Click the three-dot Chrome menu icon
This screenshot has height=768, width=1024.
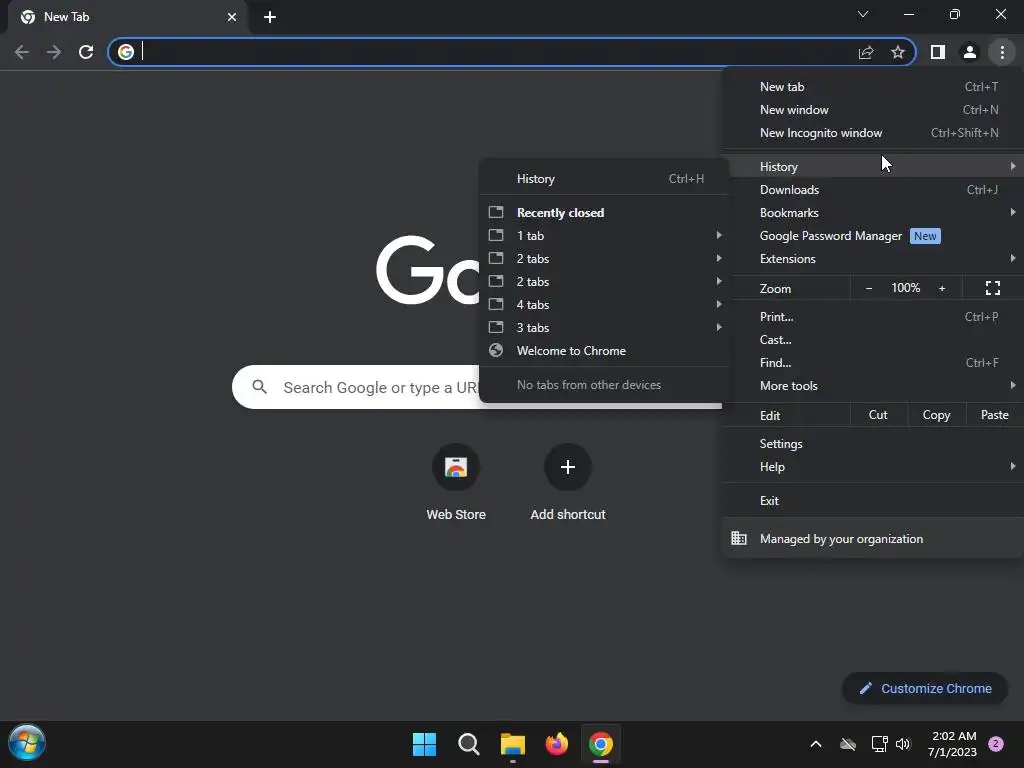(1002, 52)
